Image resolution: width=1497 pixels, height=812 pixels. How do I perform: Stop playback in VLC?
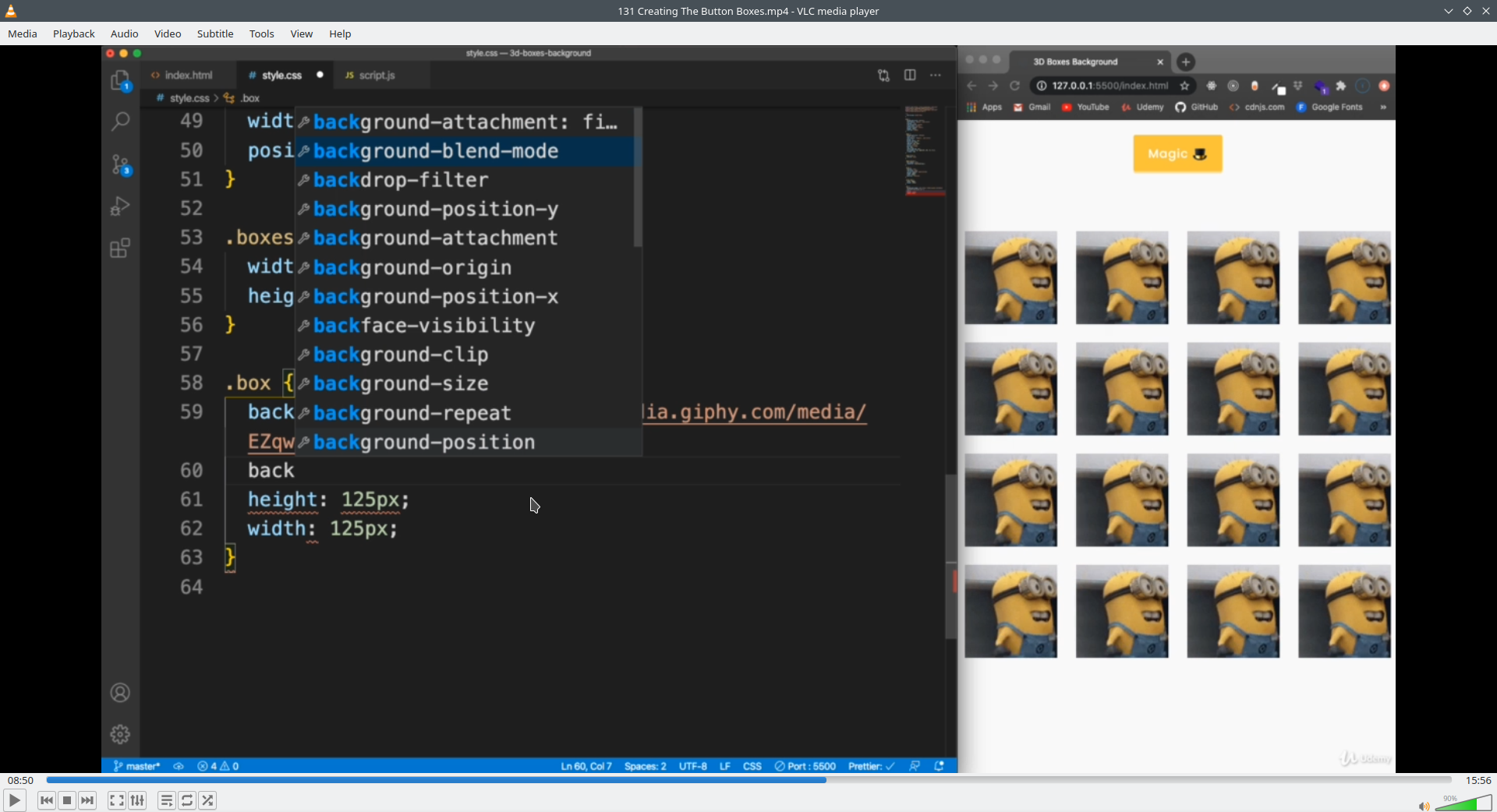pyautogui.click(x=67, y=800)
